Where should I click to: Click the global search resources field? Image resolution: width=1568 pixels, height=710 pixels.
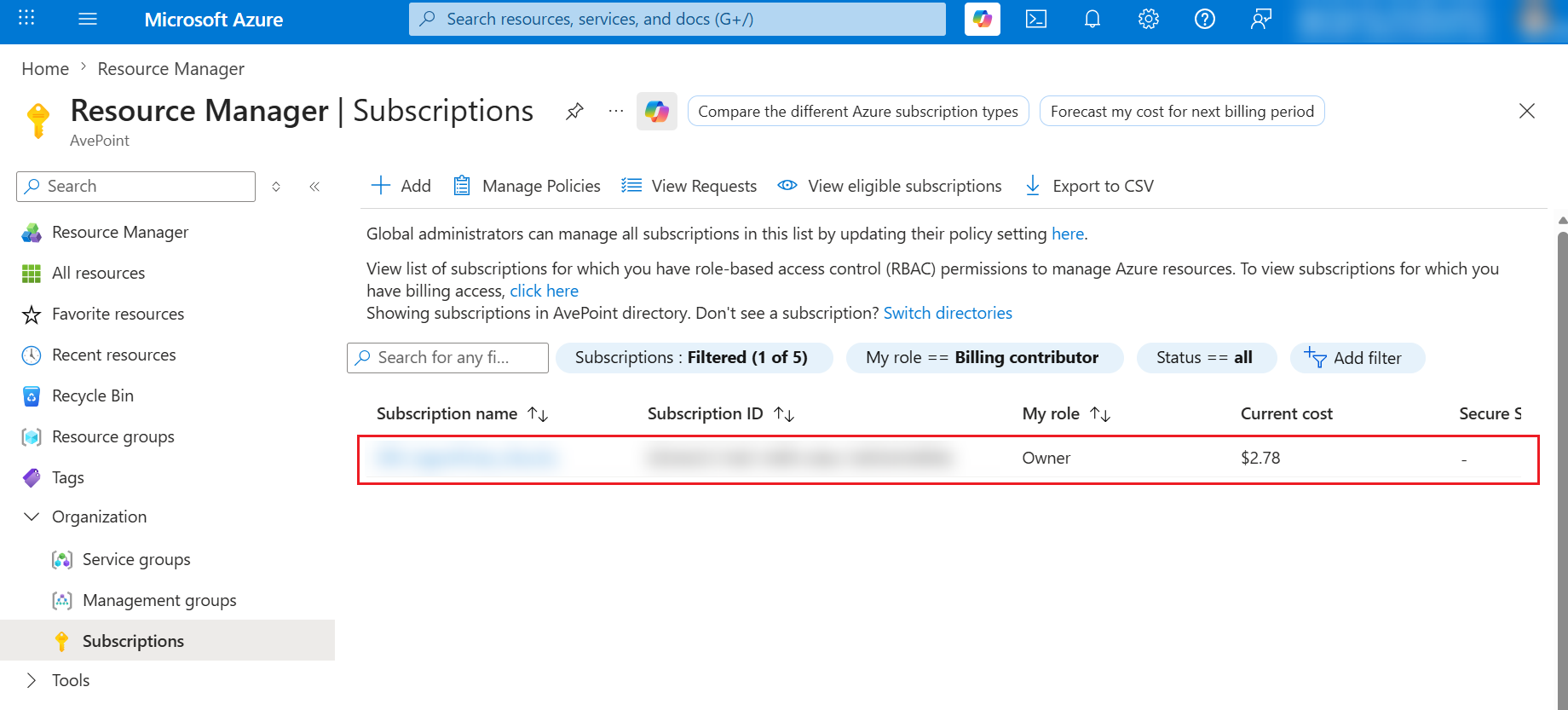(677, 19)
